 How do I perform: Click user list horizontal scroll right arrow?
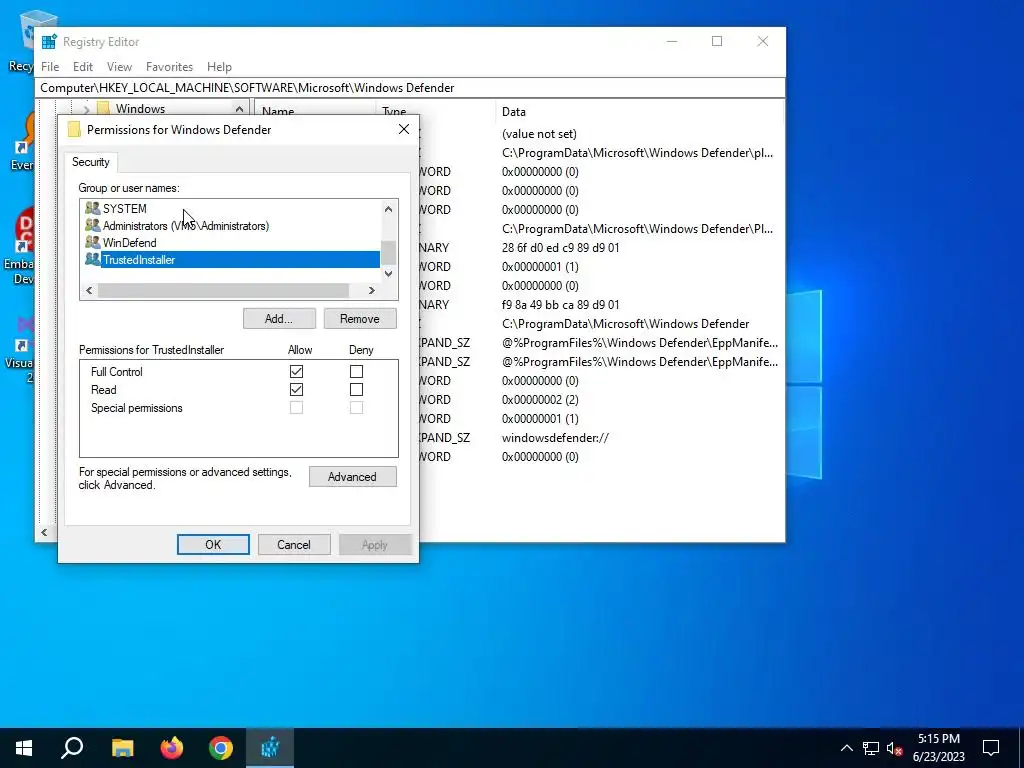[372, 291]
